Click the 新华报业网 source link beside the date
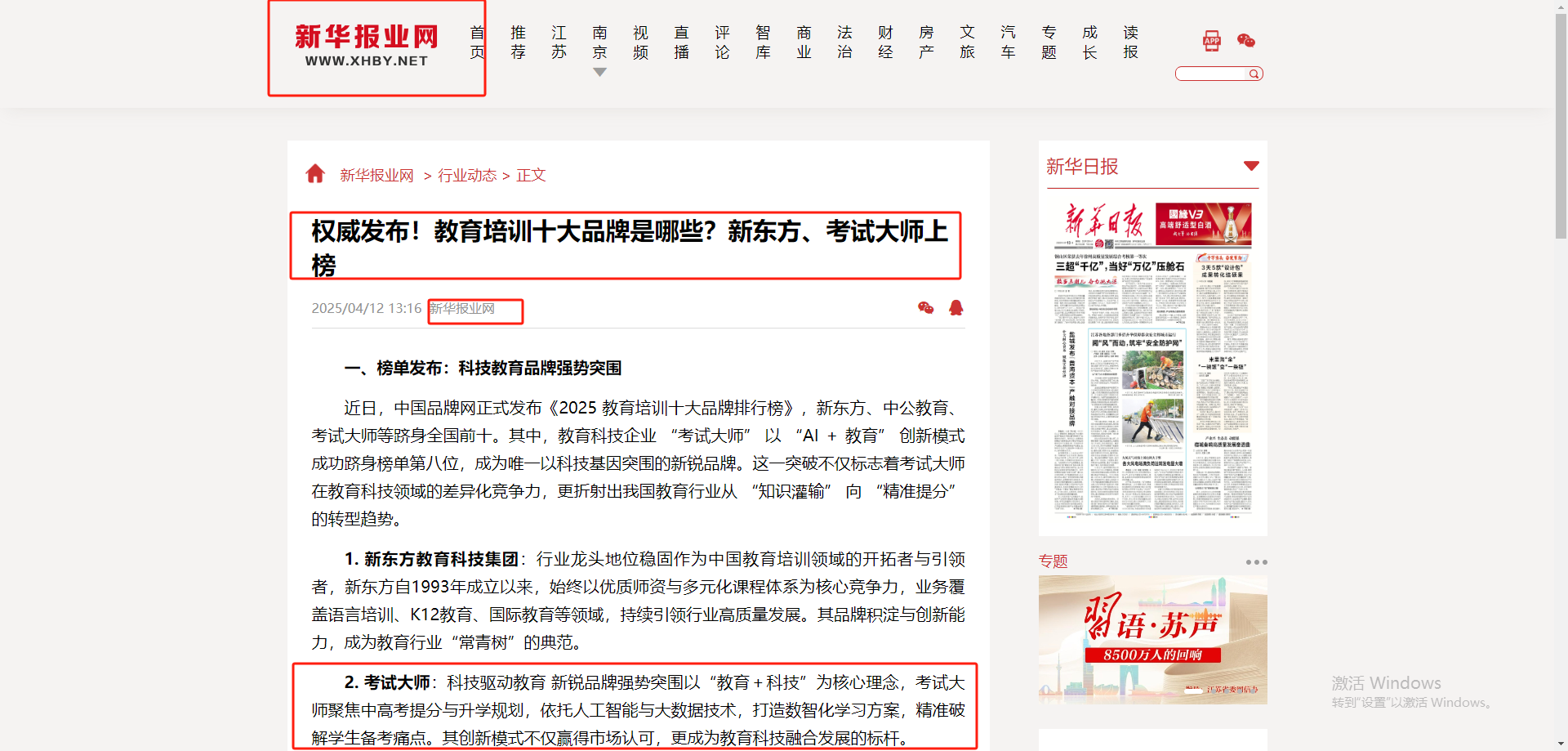 (462, 309)
